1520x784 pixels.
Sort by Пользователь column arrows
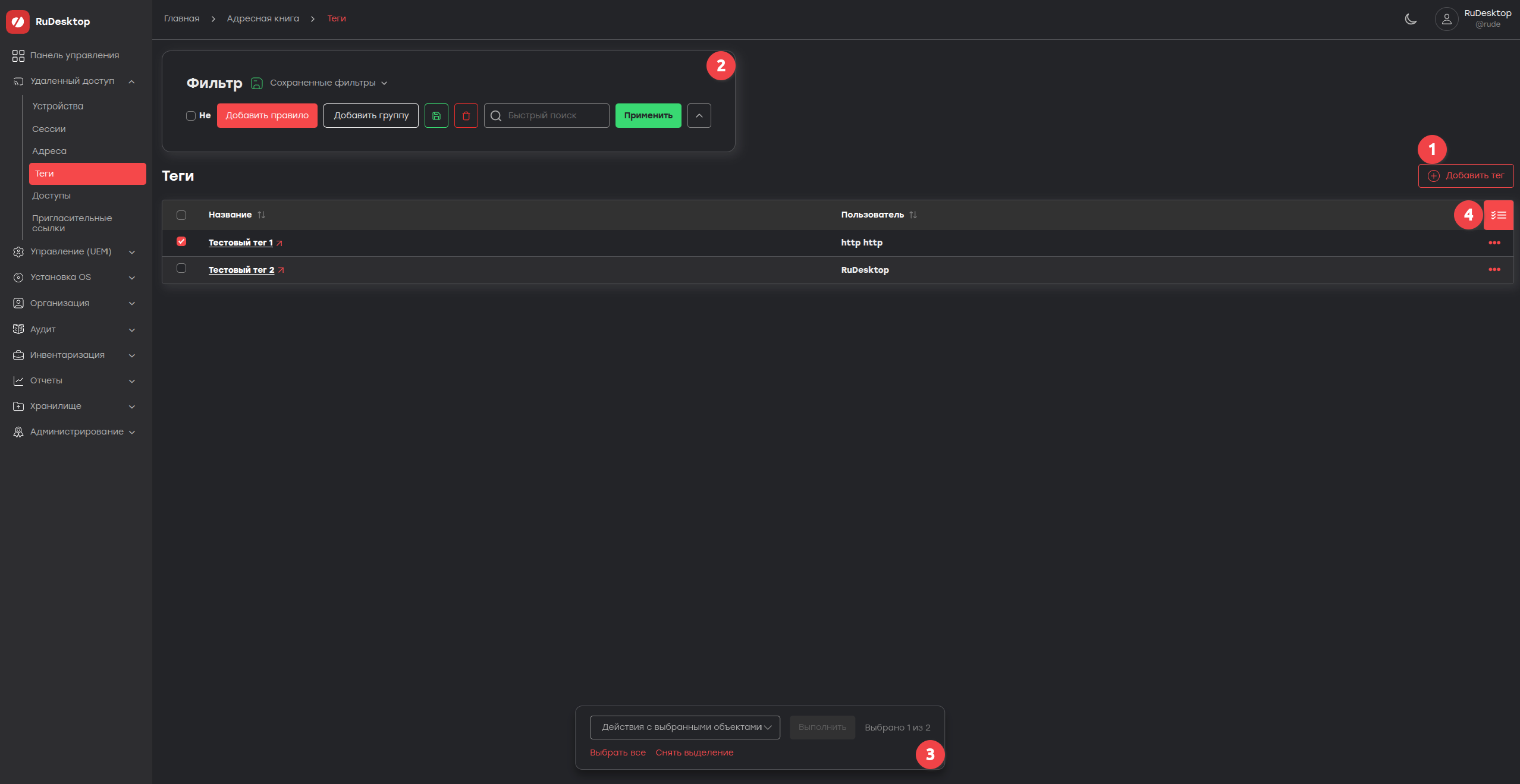(x=913, y=215)
